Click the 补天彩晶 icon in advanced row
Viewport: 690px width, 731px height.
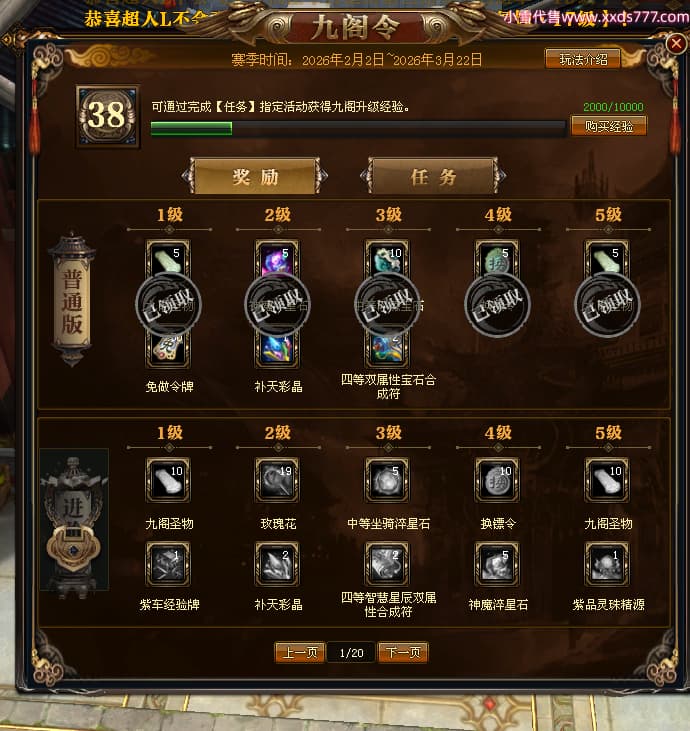coord(277,564)
